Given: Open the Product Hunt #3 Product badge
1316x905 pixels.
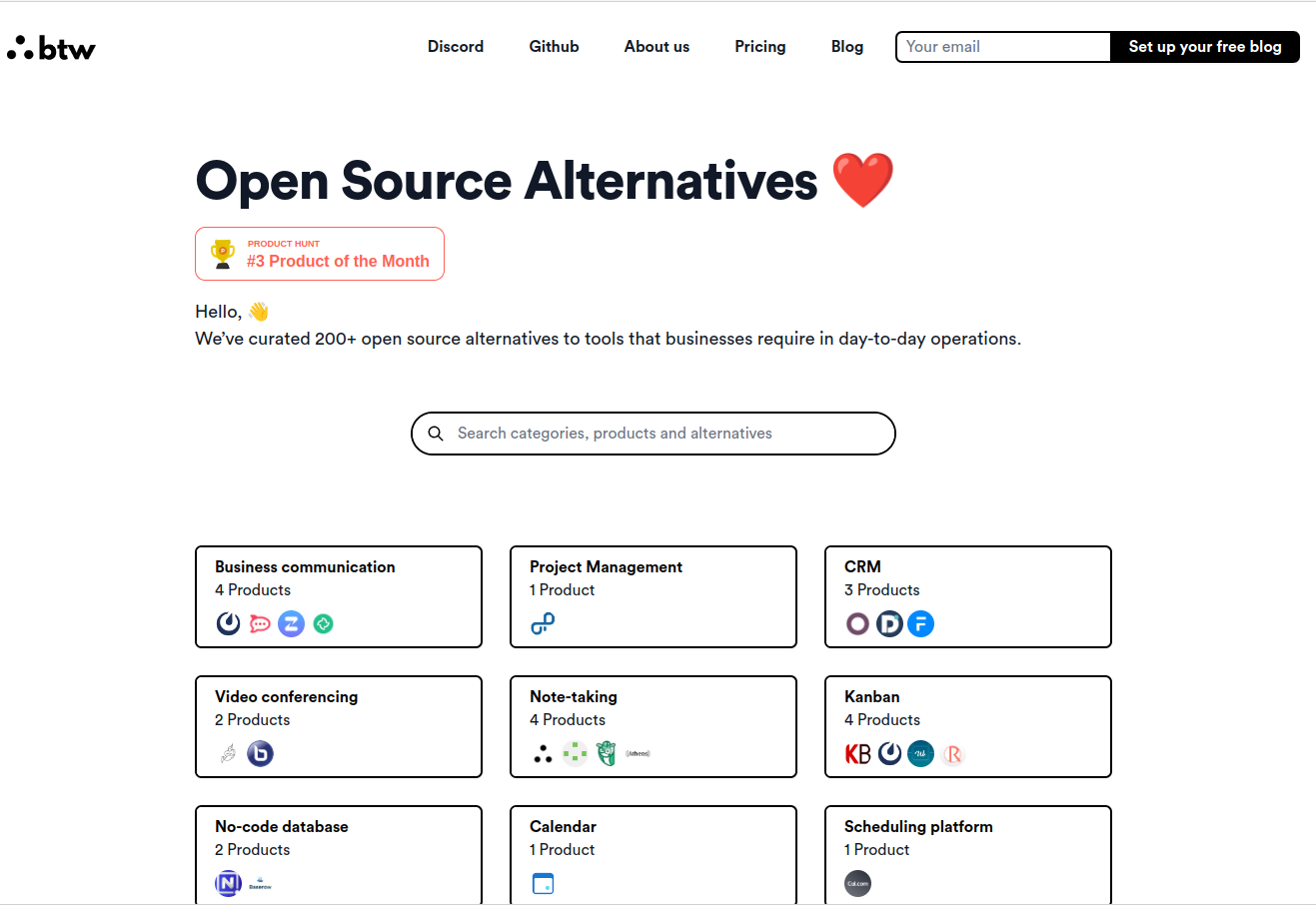Looking at the screenshot, I should (320, 254).
